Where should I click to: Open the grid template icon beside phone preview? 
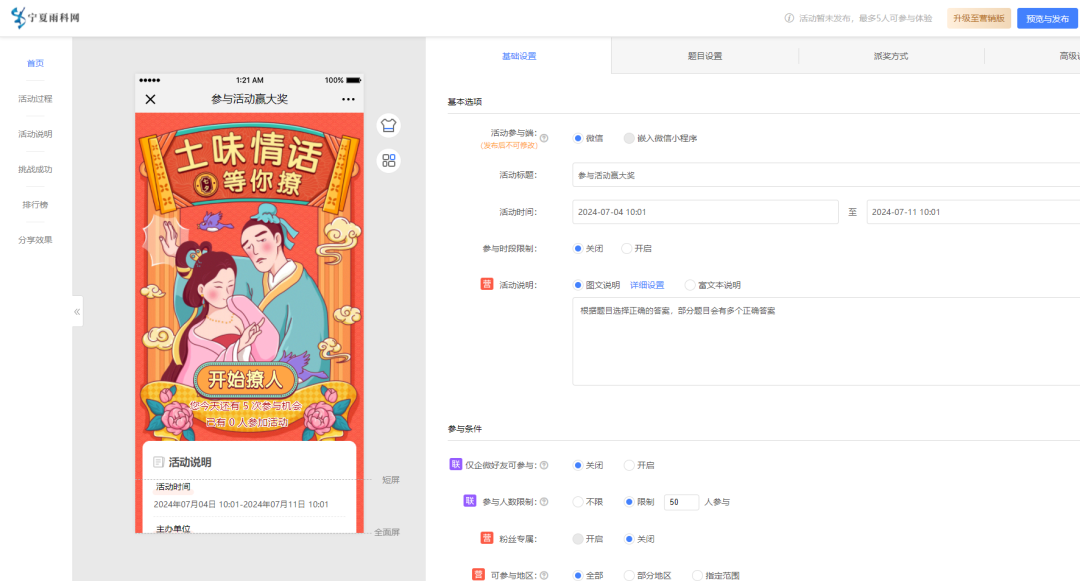click(x=388, y=160)
